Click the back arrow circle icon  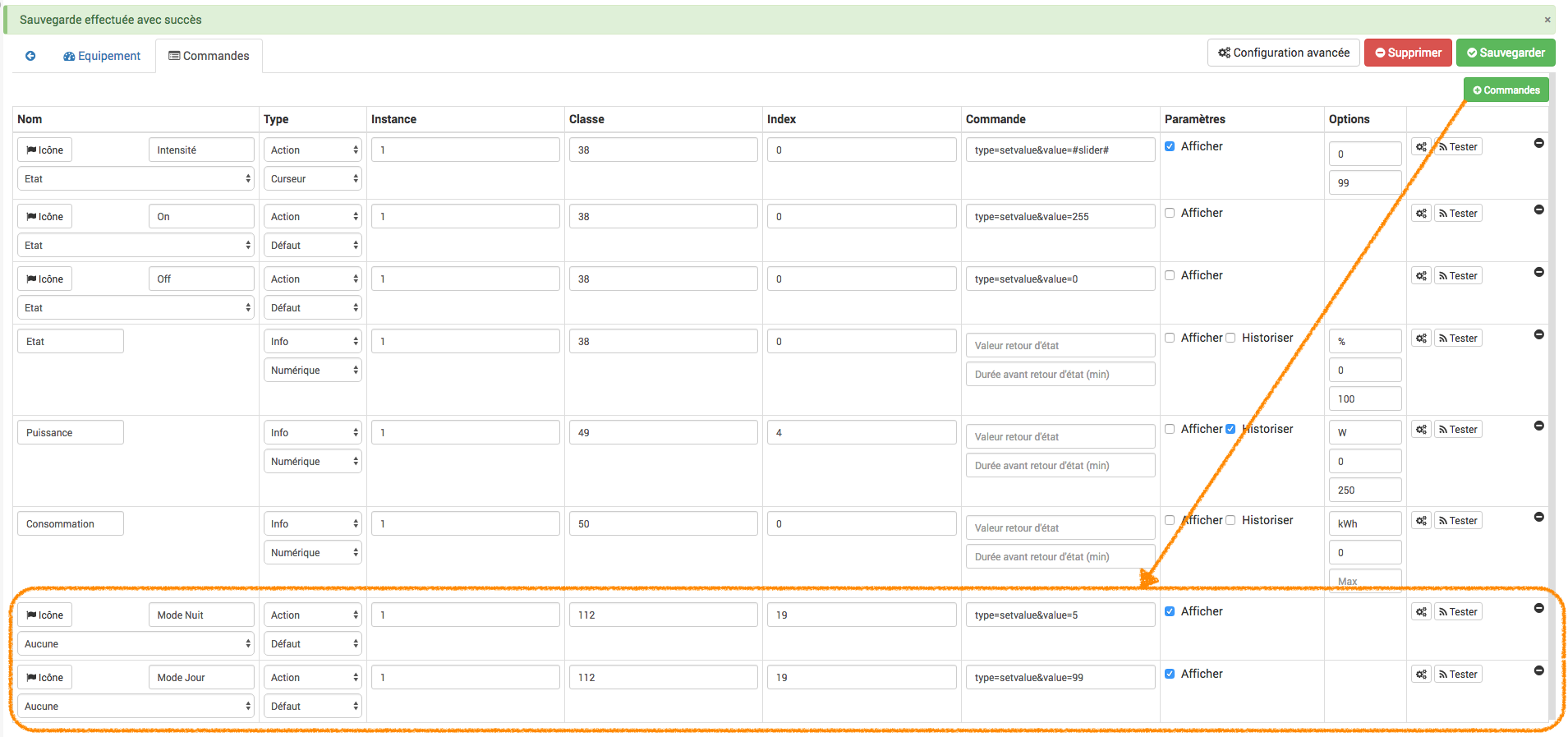[30, 56]
